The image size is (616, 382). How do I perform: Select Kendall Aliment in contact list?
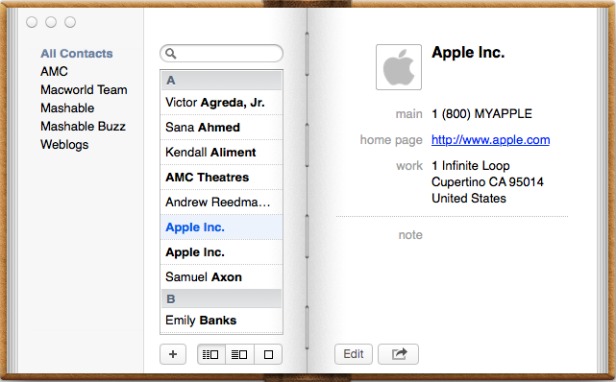[221, 152]
